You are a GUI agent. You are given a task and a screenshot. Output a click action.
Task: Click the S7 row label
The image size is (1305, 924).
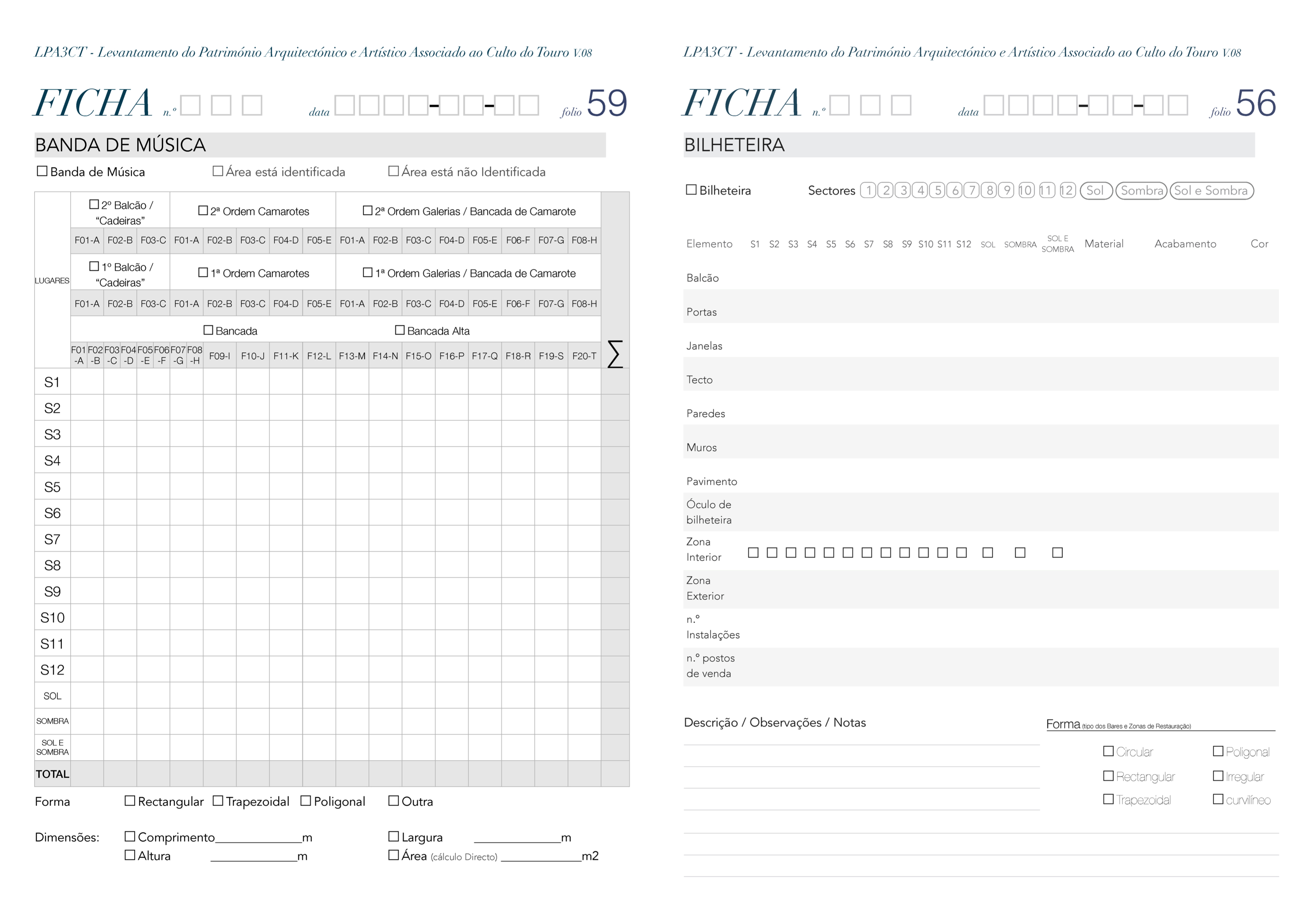click(x=52, y=539)
